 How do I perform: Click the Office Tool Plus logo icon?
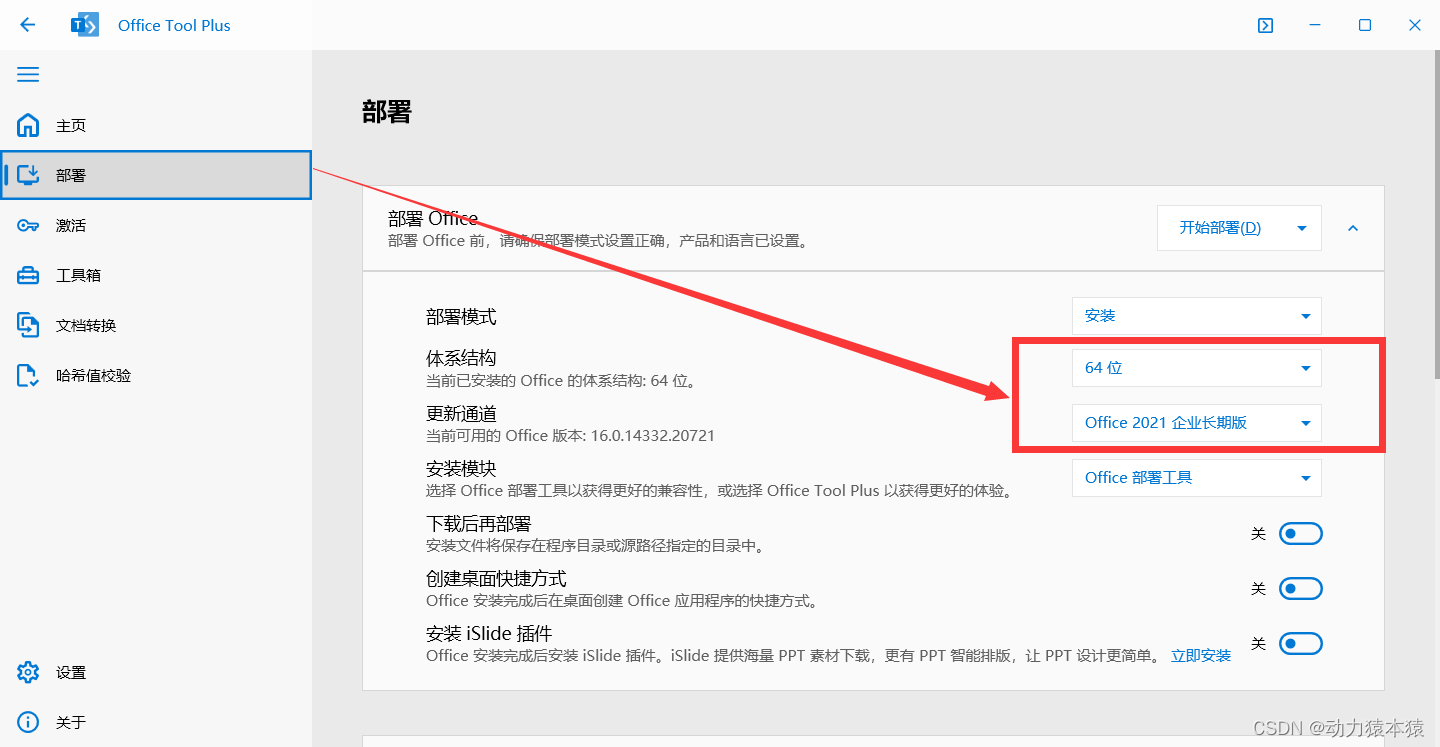point(85,25)
